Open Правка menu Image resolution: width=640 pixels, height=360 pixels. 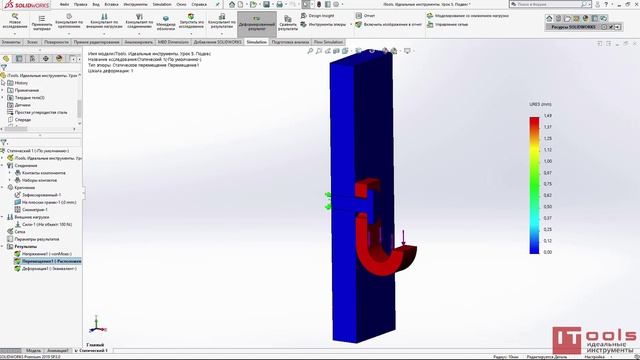[80, 4]
